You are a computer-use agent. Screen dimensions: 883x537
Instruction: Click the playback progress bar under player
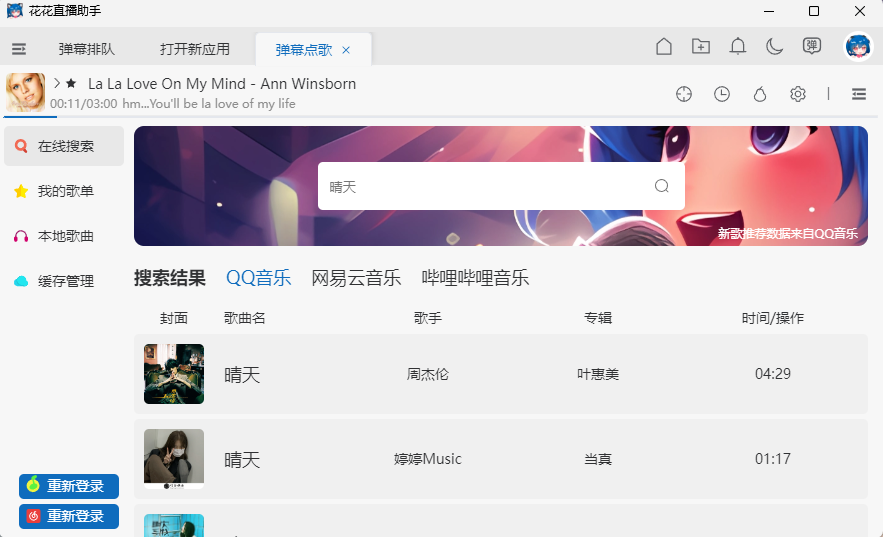tap(442, 117)
